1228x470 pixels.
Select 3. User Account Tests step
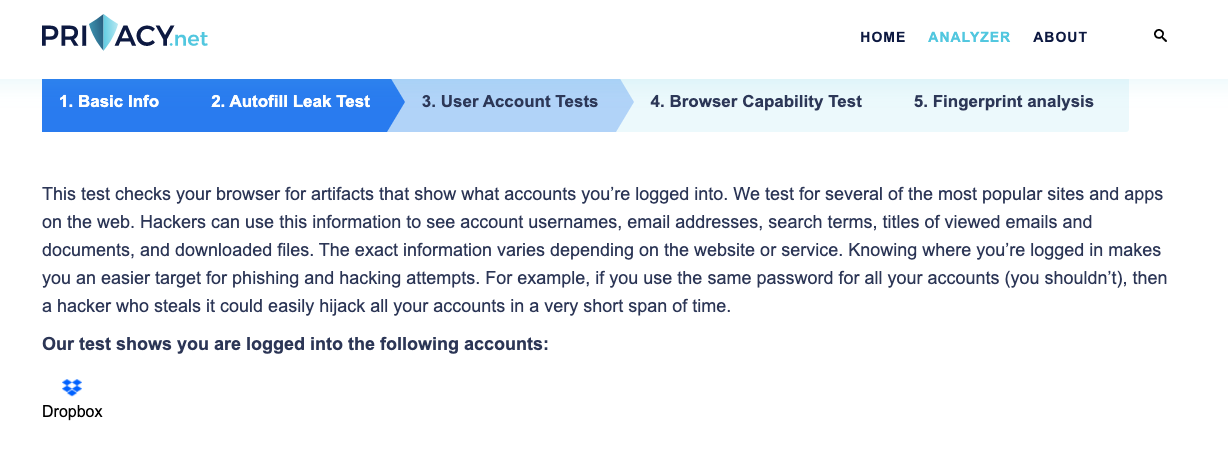tap(509, 101)
